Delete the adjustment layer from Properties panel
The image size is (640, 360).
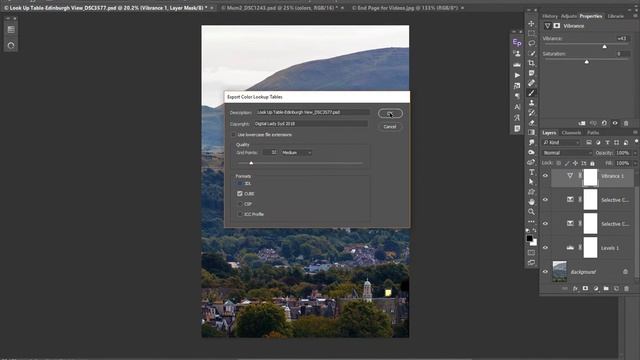pos(626,123)
